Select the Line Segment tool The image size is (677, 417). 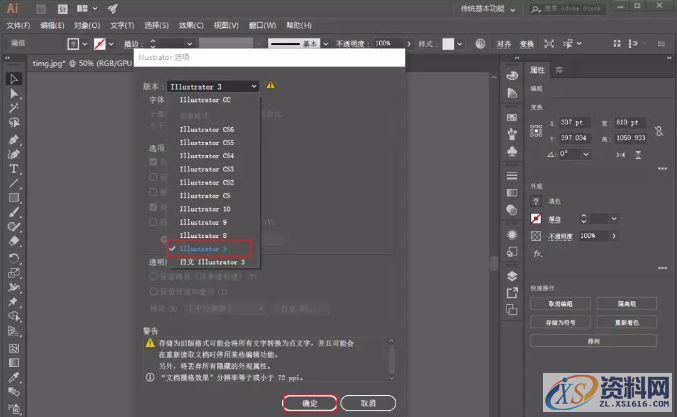(x=14, y=183)
